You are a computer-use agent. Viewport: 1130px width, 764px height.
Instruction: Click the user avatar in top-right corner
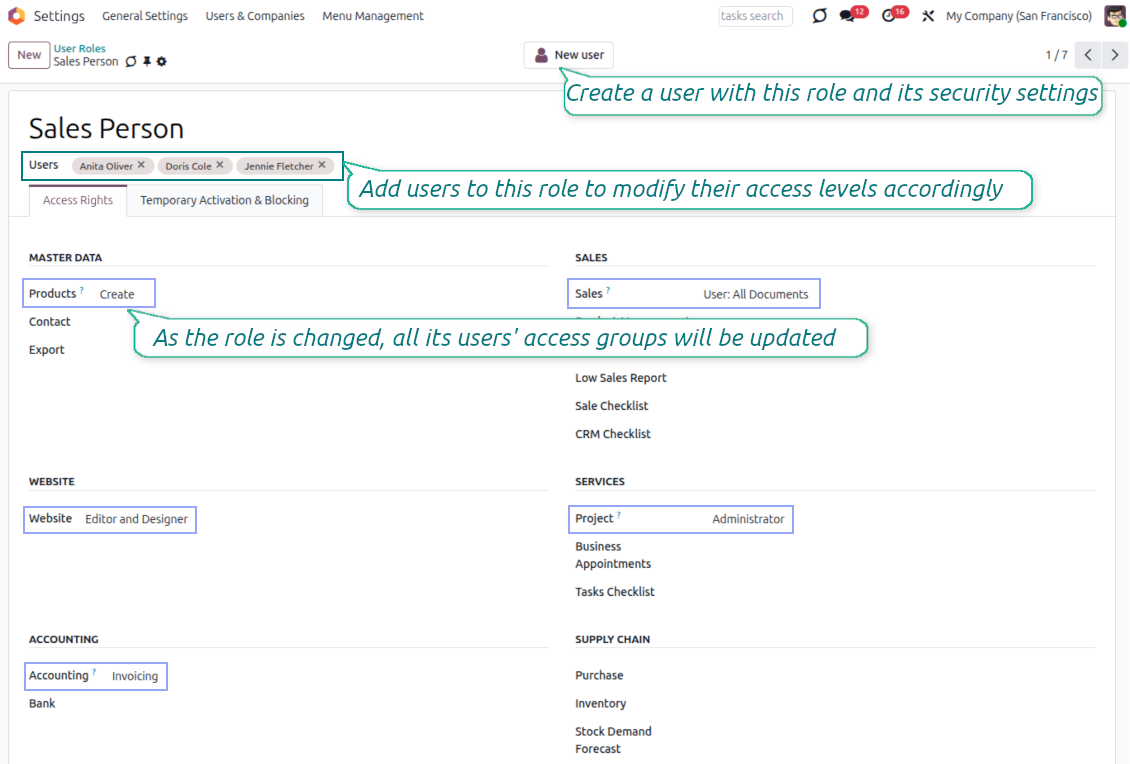[x=1114, y=16]
